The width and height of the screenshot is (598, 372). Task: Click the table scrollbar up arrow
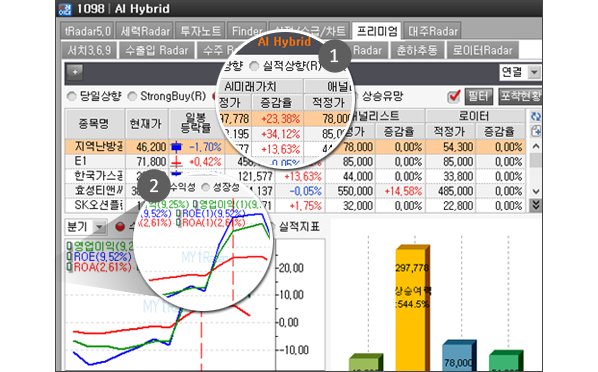point(536,147)
